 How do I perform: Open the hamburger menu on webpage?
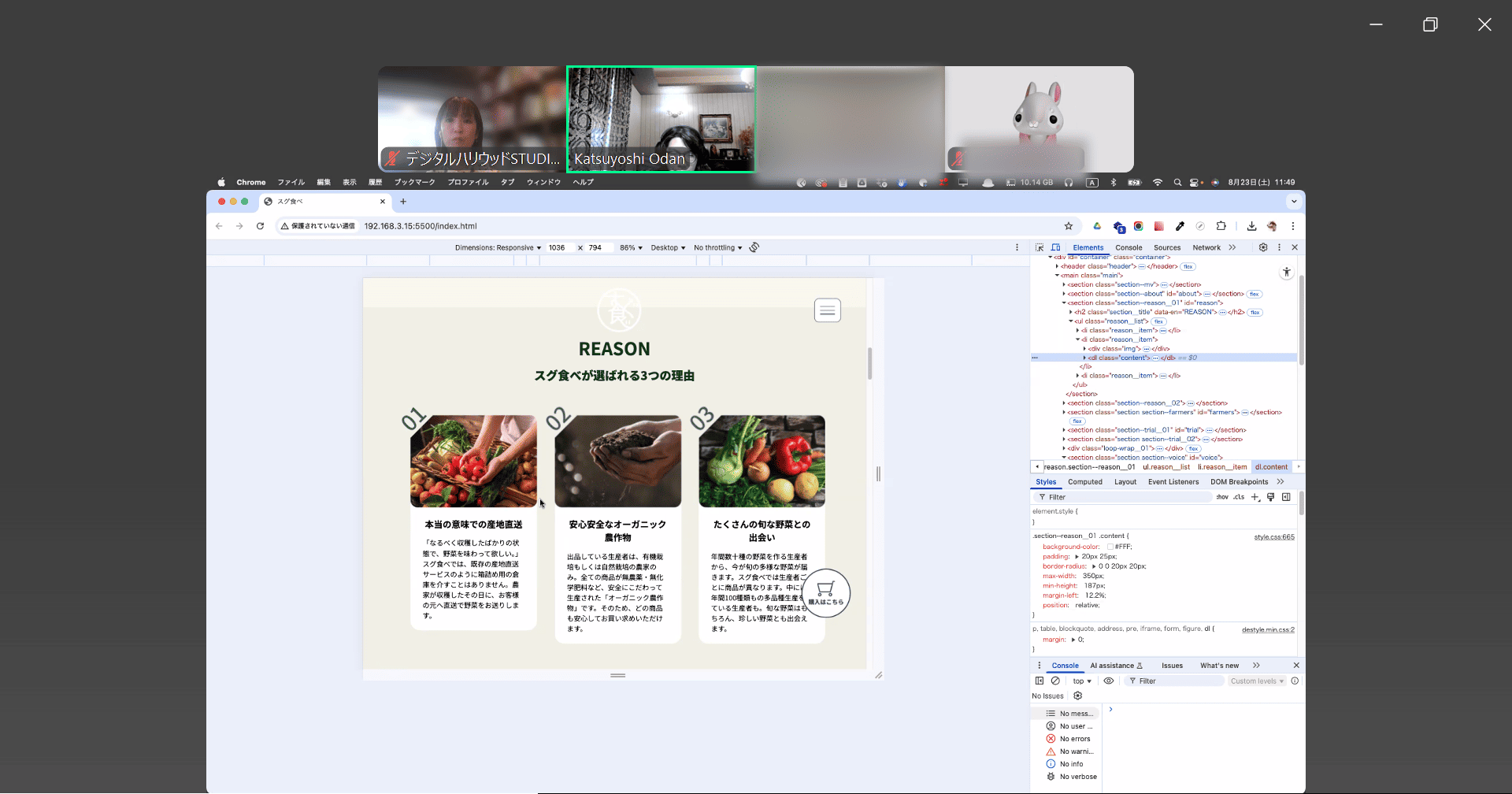click(827, 310)
